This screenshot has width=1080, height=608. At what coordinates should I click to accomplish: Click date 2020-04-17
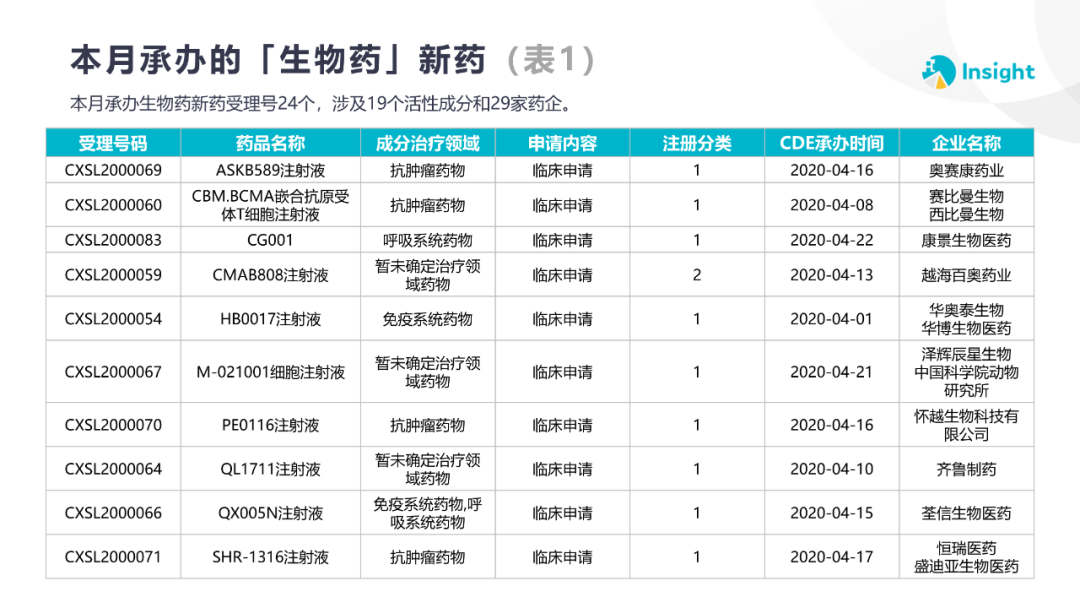(x=831, y=557)
